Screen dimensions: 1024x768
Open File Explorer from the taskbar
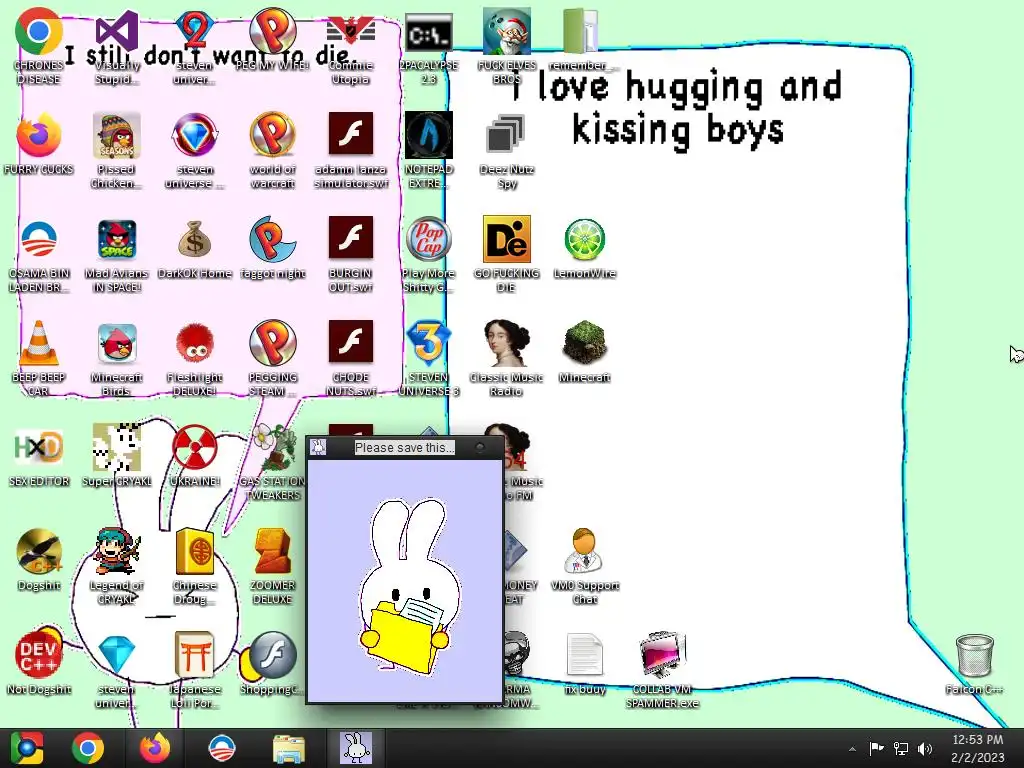[288, 748]
